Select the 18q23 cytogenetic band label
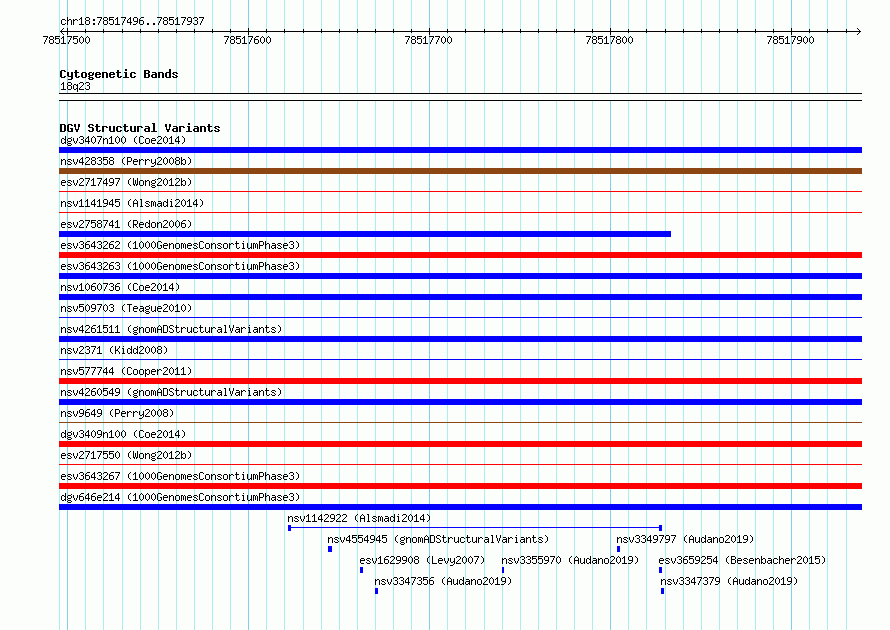The width and height of the screenshot is (890, 630). point(75,86)
